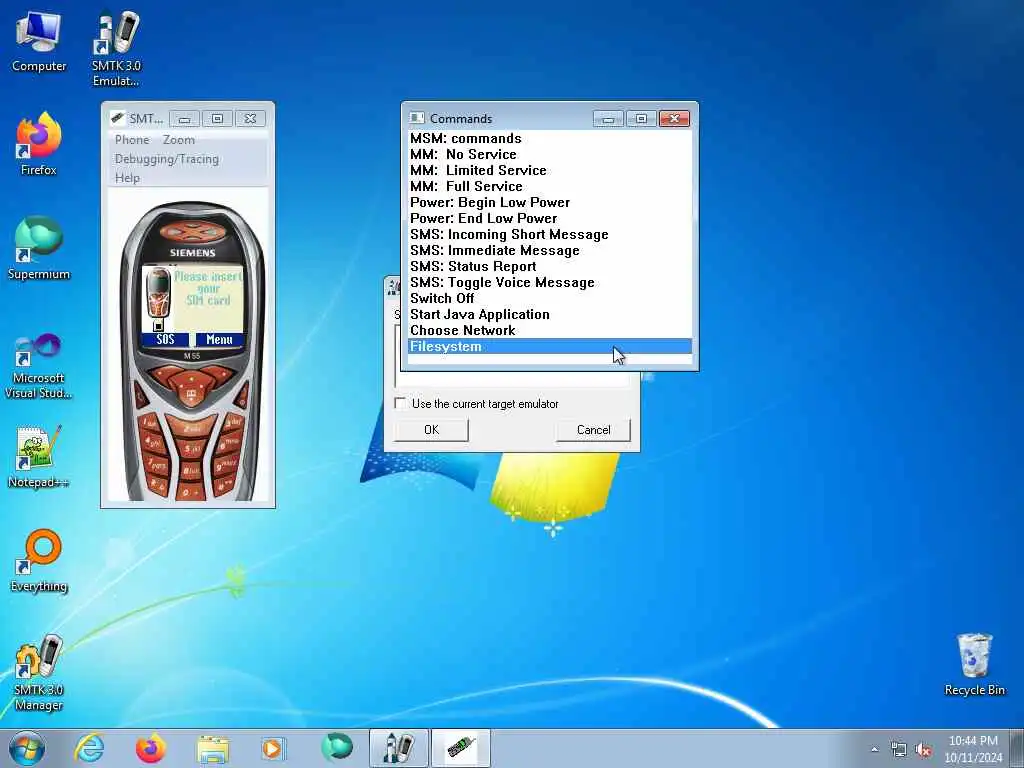Click the Commands window title bar icon

coord(416,118)
